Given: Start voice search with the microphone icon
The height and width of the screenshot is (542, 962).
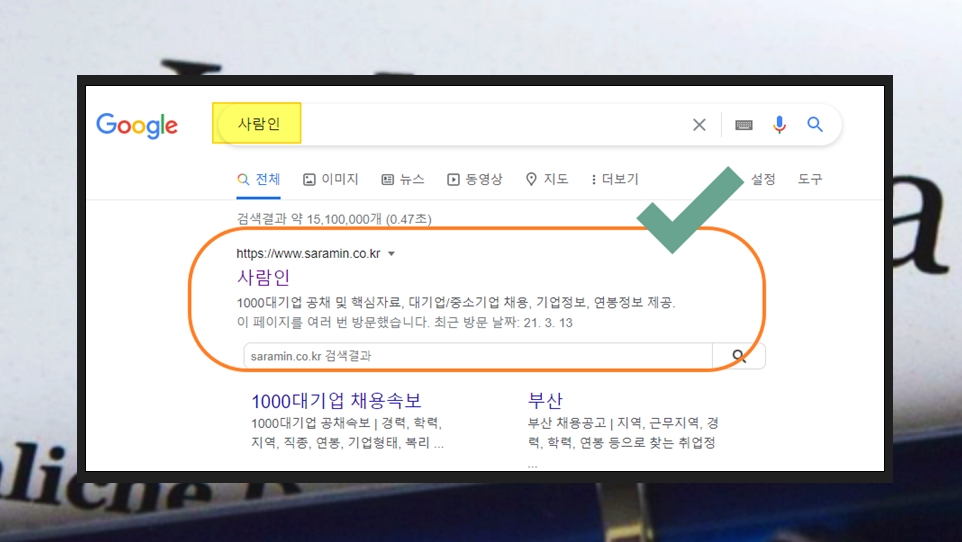Looking at the screenshot, I should click(x=779, y=125).
